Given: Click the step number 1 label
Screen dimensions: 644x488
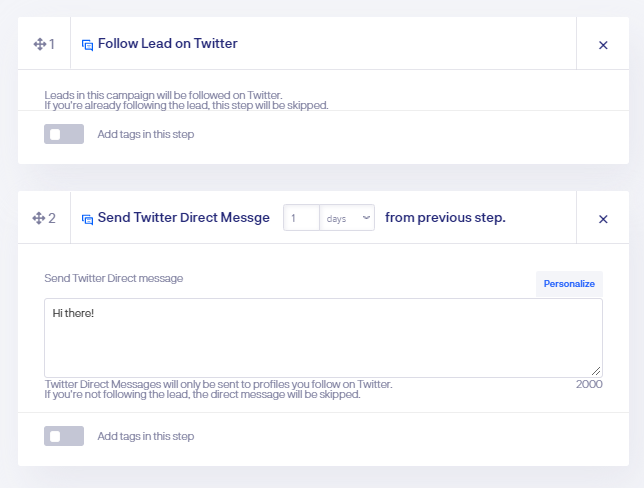Looking at the screenshot, I should click(x=52, y=44).
